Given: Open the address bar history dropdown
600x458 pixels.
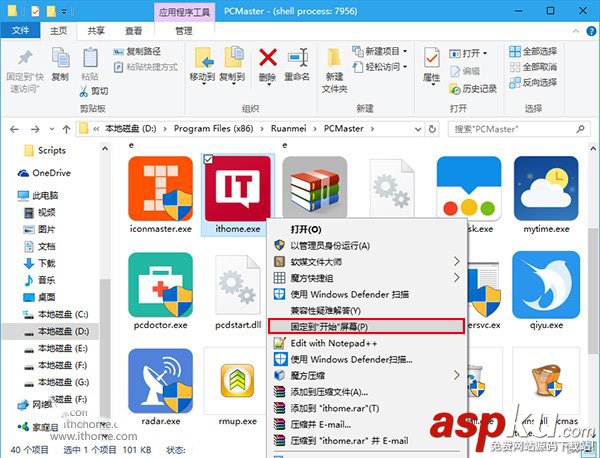Looking at the screenshot, I should point(418,129).
